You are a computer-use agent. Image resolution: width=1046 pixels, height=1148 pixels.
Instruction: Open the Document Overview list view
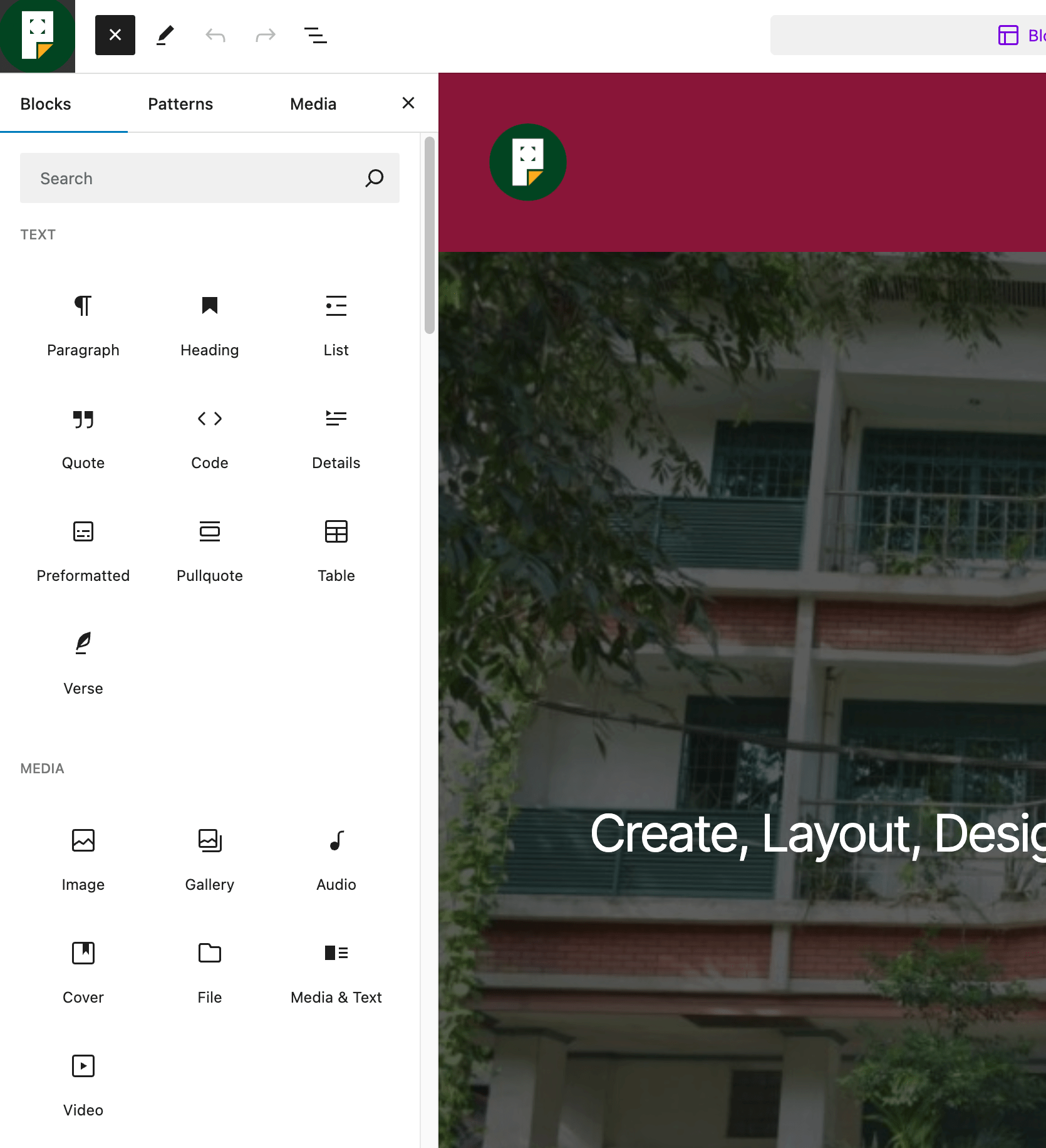pos(315,35)
